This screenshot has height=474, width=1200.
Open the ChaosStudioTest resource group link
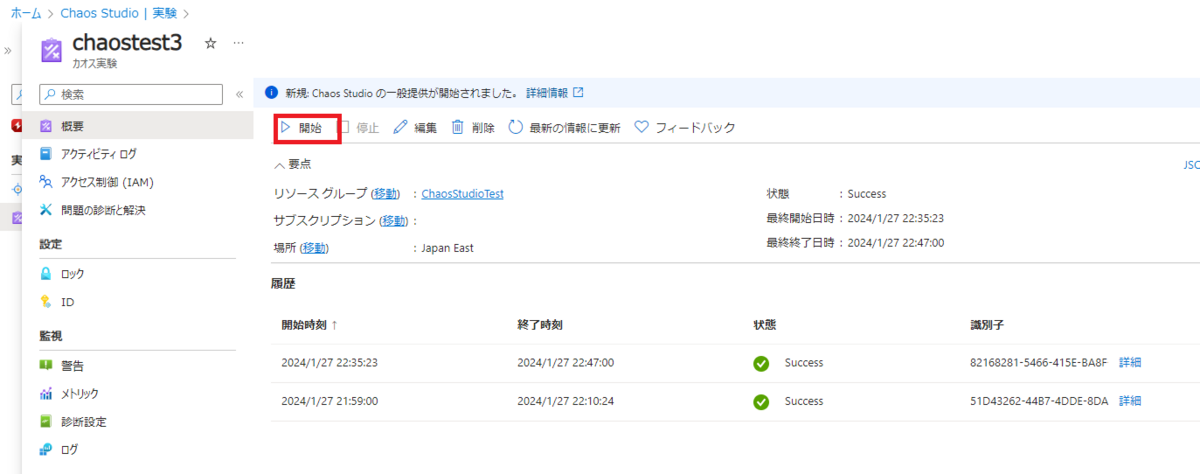(462, 194)
